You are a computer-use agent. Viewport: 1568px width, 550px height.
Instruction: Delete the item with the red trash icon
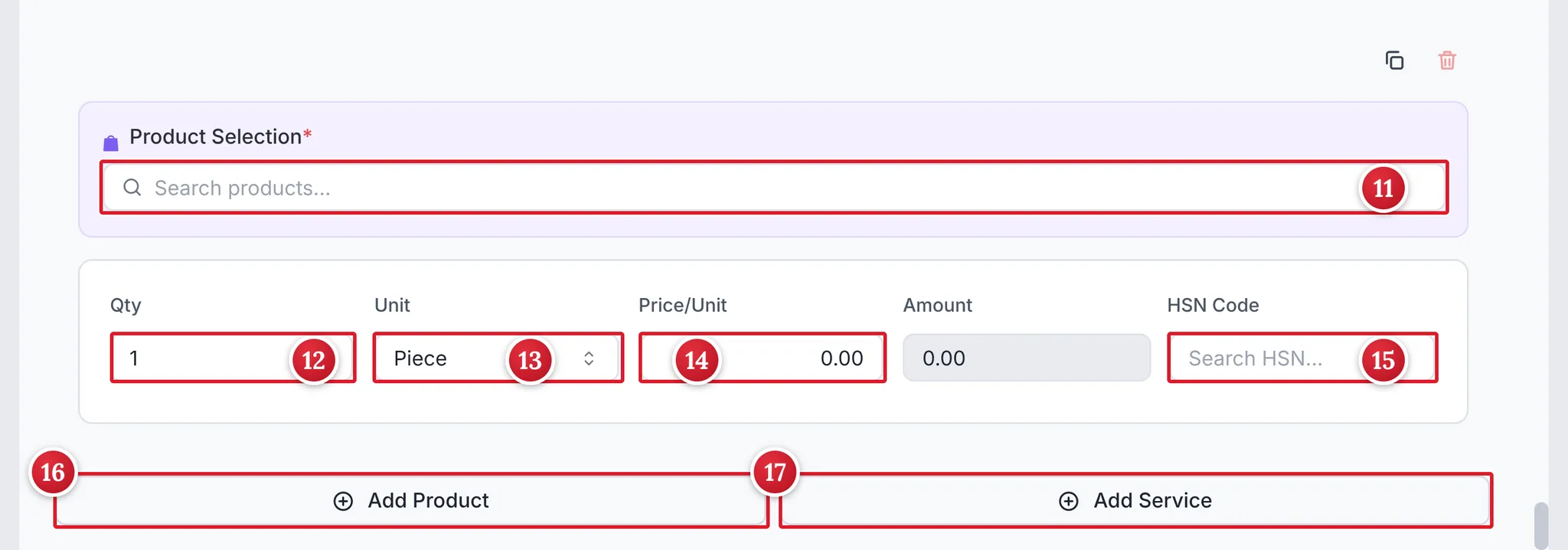[x=1446, y=61]
